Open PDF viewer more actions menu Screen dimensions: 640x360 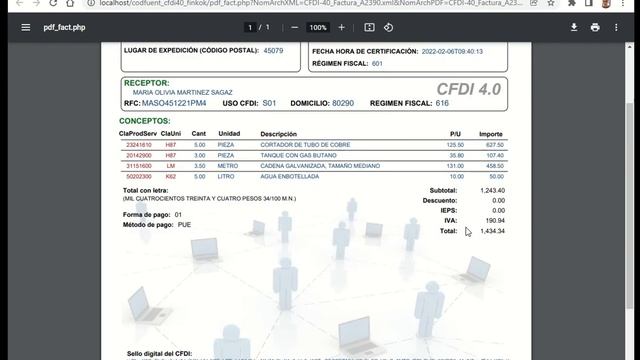click(616, 27)
